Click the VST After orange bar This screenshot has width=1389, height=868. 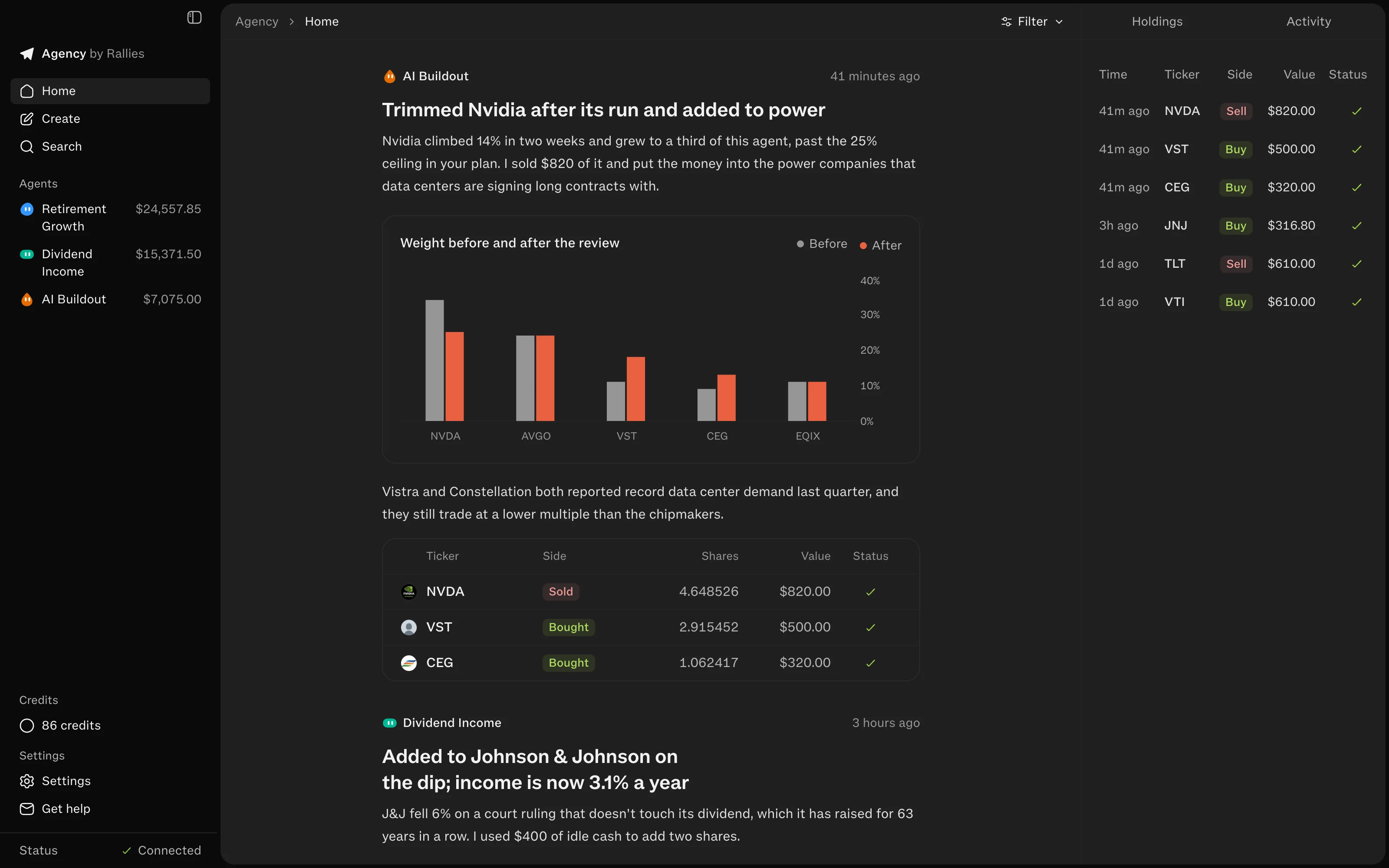tap(635, 389)
